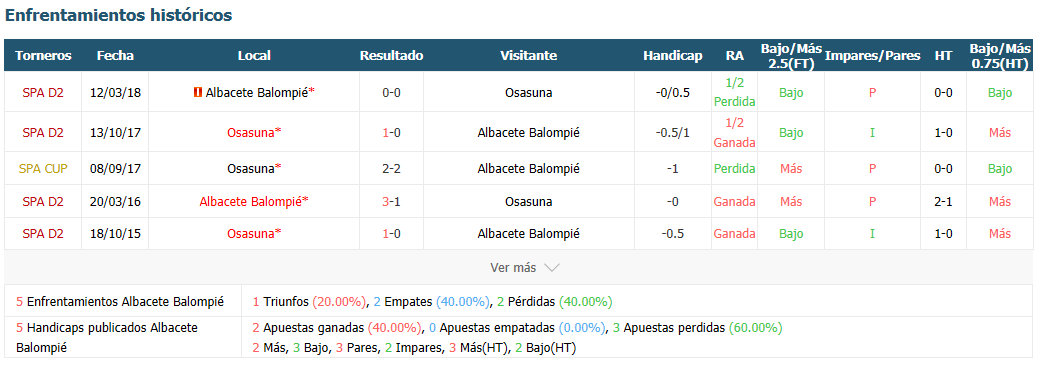Screen dimensions: 1039x366
Task: Click the Resultado column header
Action: point(391,56)
